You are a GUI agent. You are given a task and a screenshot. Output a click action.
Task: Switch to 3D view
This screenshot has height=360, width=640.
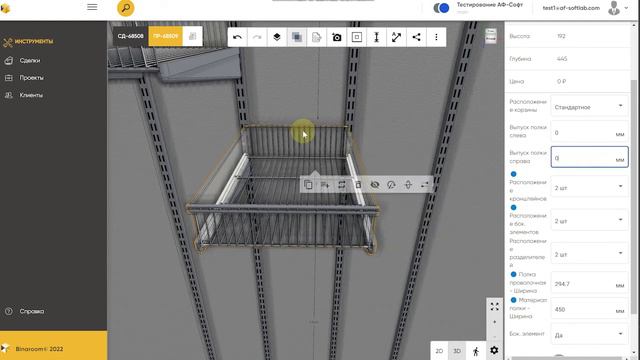pyautogui.click(x=457, y=351)
